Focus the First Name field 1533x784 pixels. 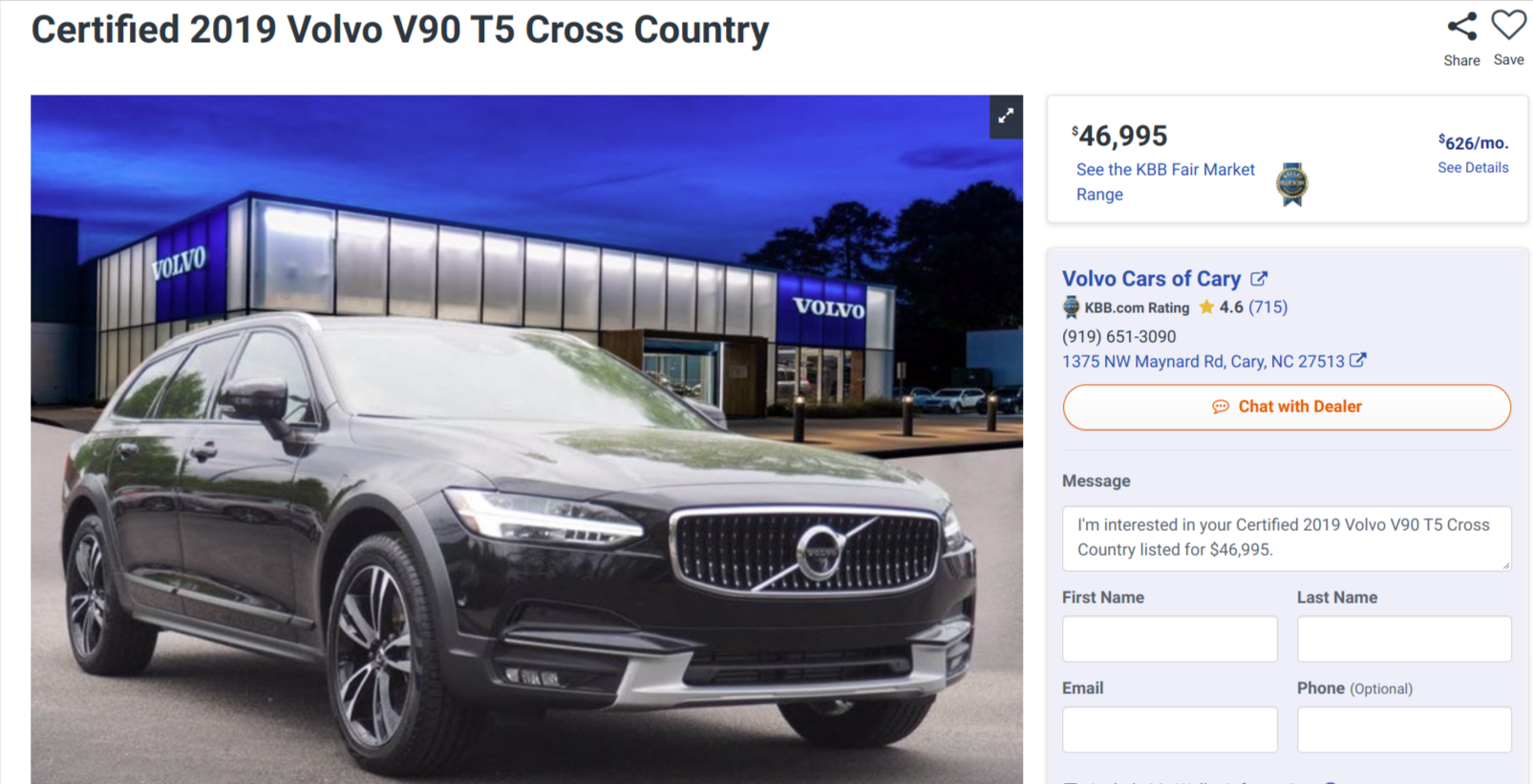(x=1169, y=639)
